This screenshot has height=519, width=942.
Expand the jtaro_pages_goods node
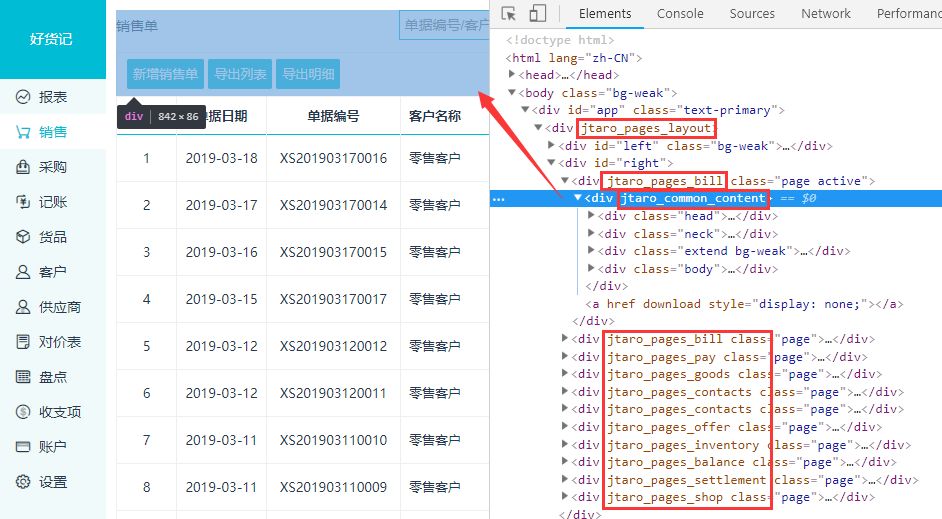[x=565, y=374]
